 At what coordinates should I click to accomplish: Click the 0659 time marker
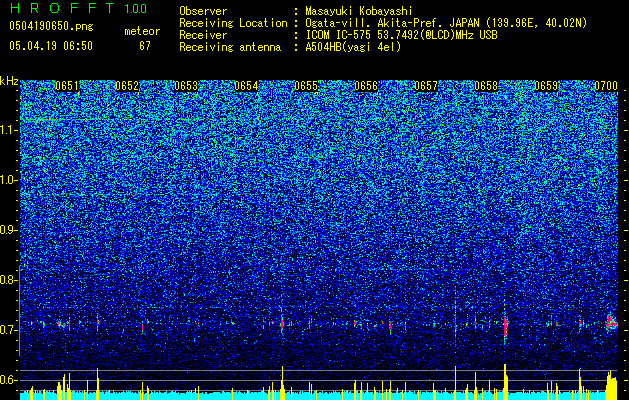pos(546,86)
